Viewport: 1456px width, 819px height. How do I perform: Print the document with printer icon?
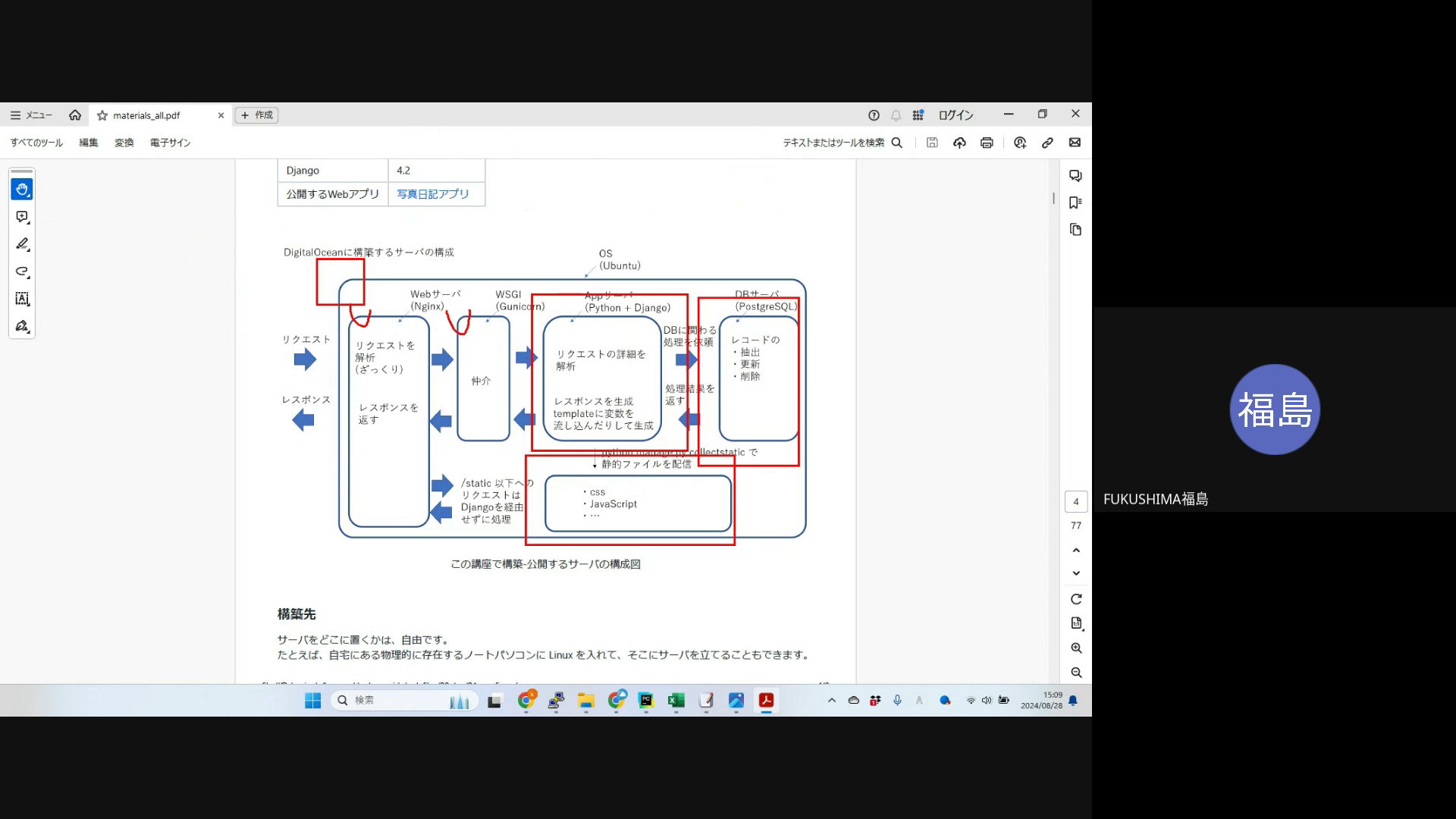click(x=987, y=143)
